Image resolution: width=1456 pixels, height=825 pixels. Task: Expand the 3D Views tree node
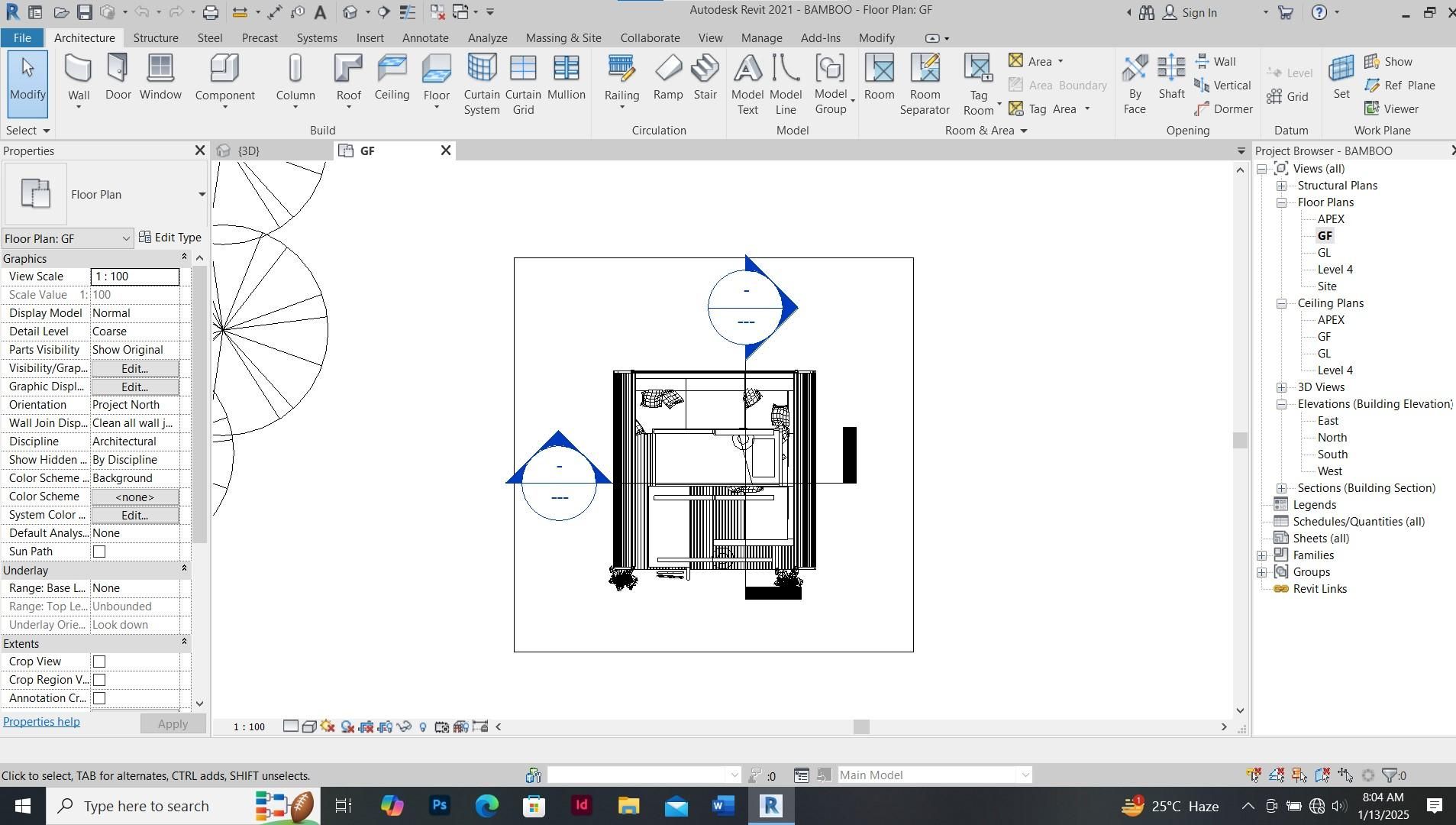pyautogui.click(x=1282, y=387)
